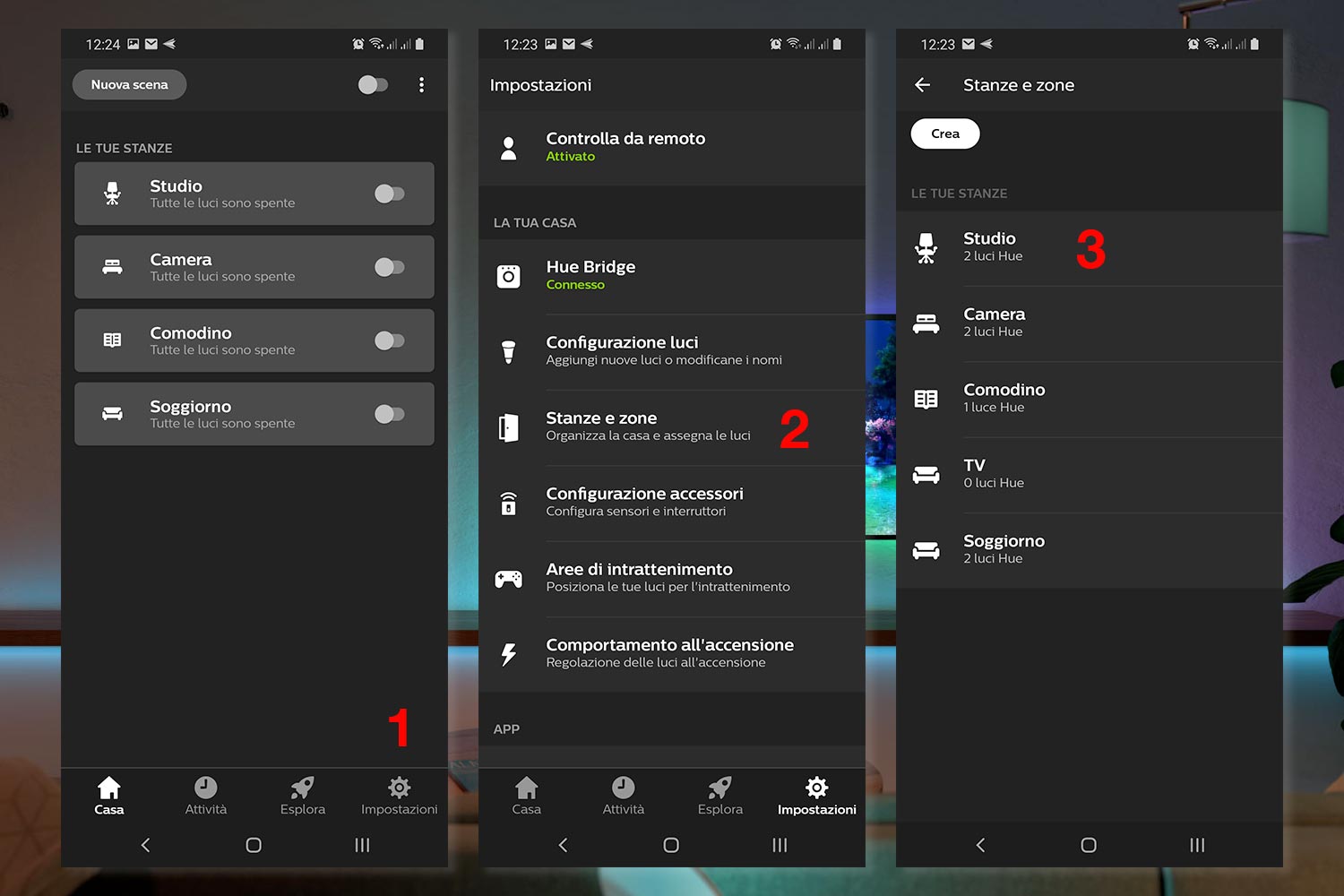Tap the Hue Bridge icon

pos(508,276)
